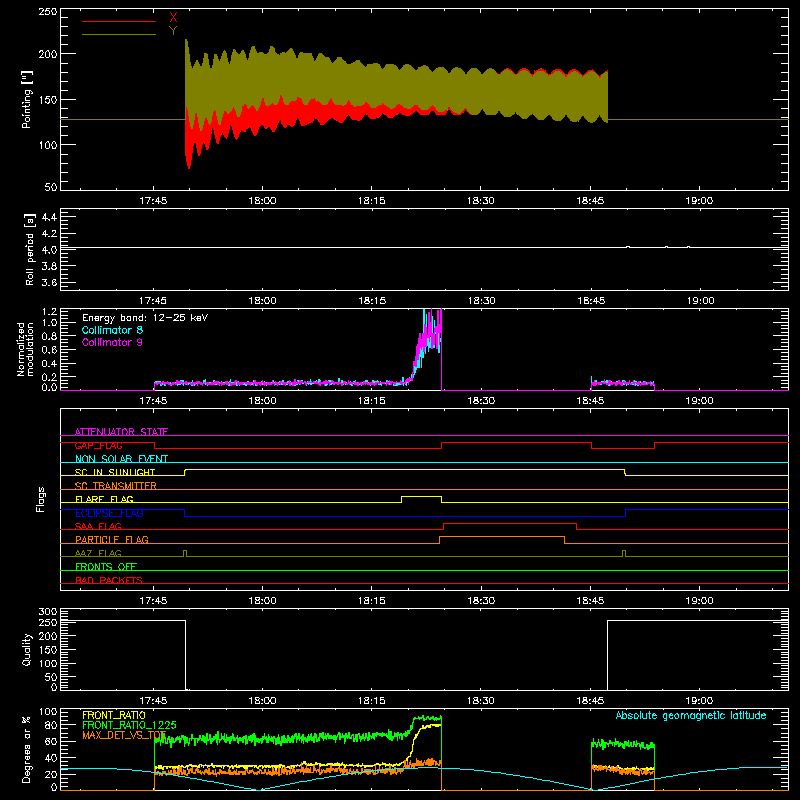Screen dimensions: 800x800
Task: Click the 100 tick on the Quality axis
Action: tap(48, 664)
